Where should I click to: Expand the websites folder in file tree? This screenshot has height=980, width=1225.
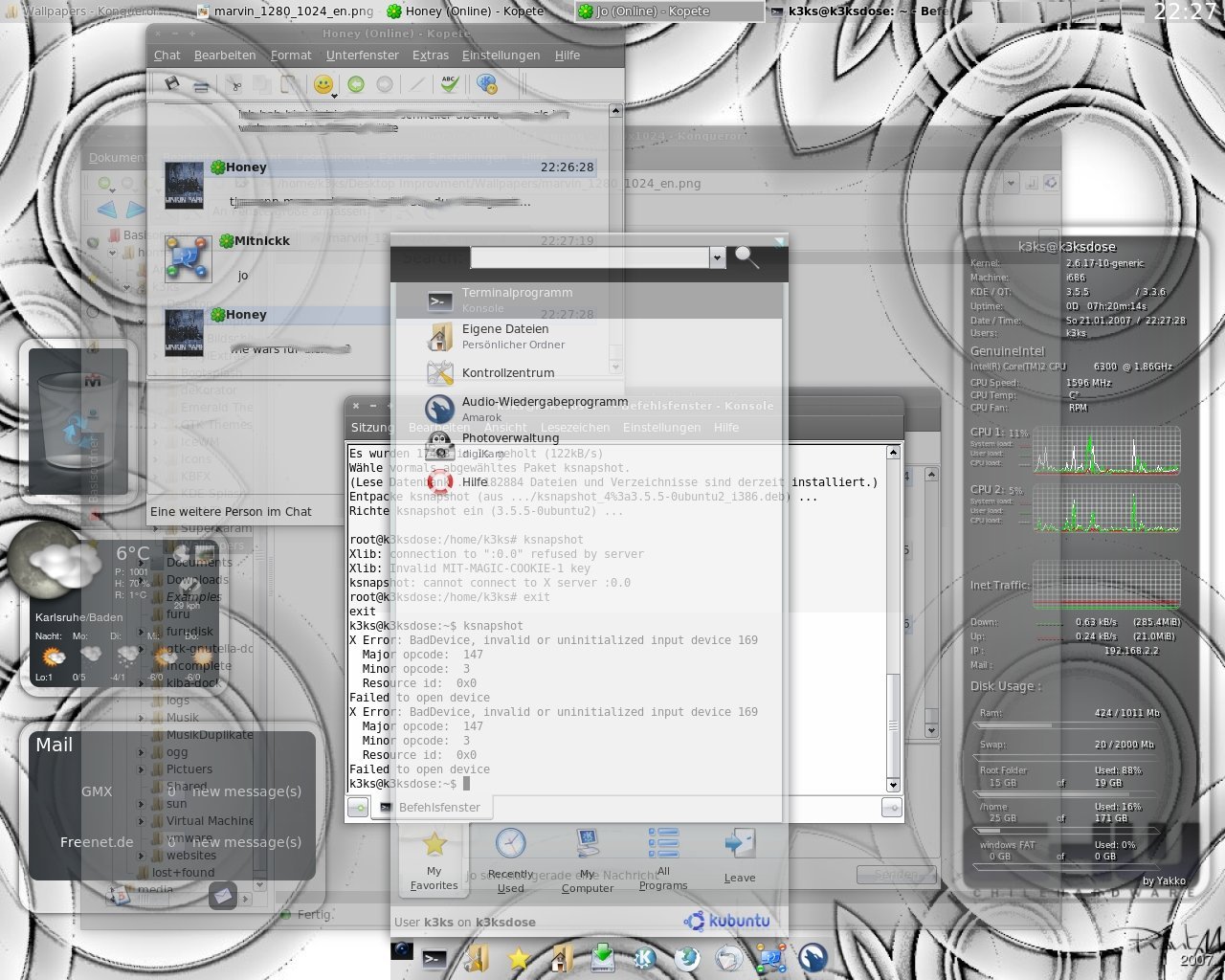coord(142,856)
